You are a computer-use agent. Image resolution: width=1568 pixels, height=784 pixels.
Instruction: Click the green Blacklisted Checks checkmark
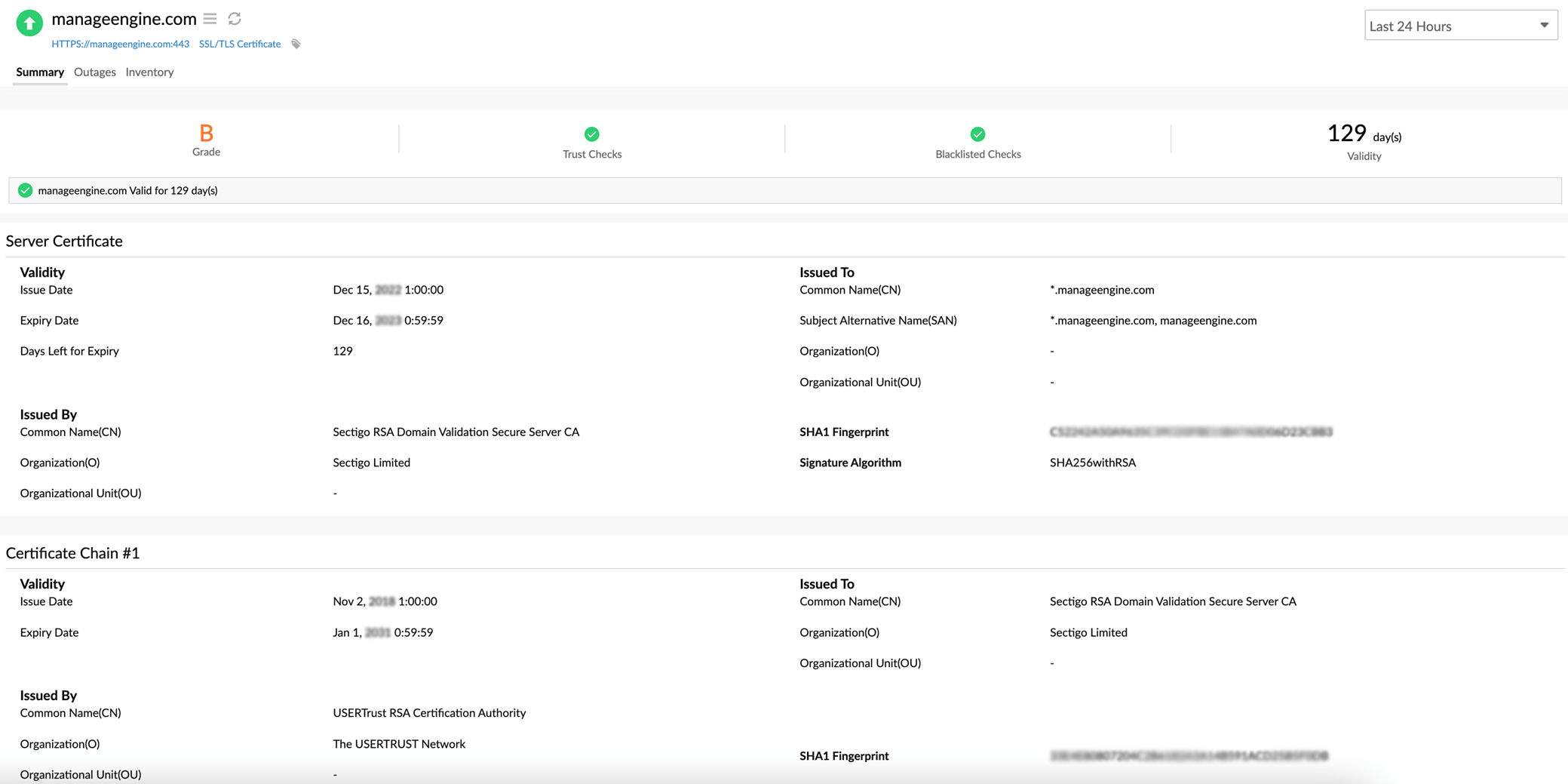977,134
